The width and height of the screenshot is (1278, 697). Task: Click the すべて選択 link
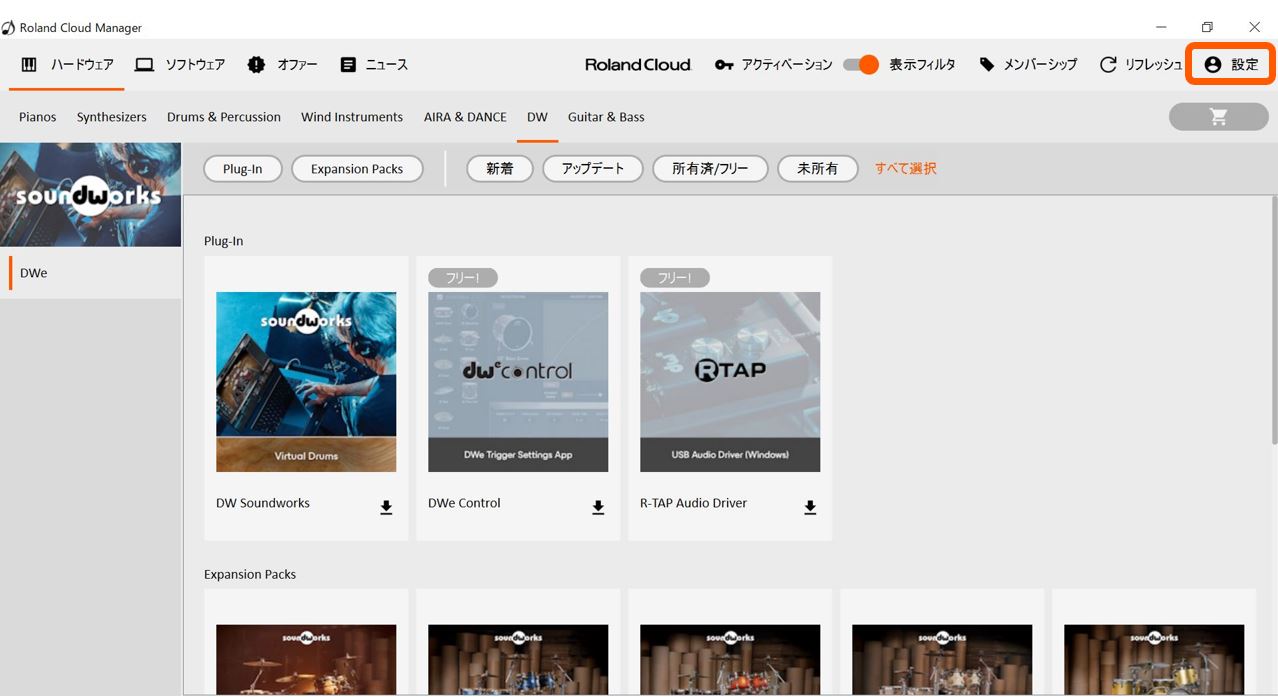906,169
